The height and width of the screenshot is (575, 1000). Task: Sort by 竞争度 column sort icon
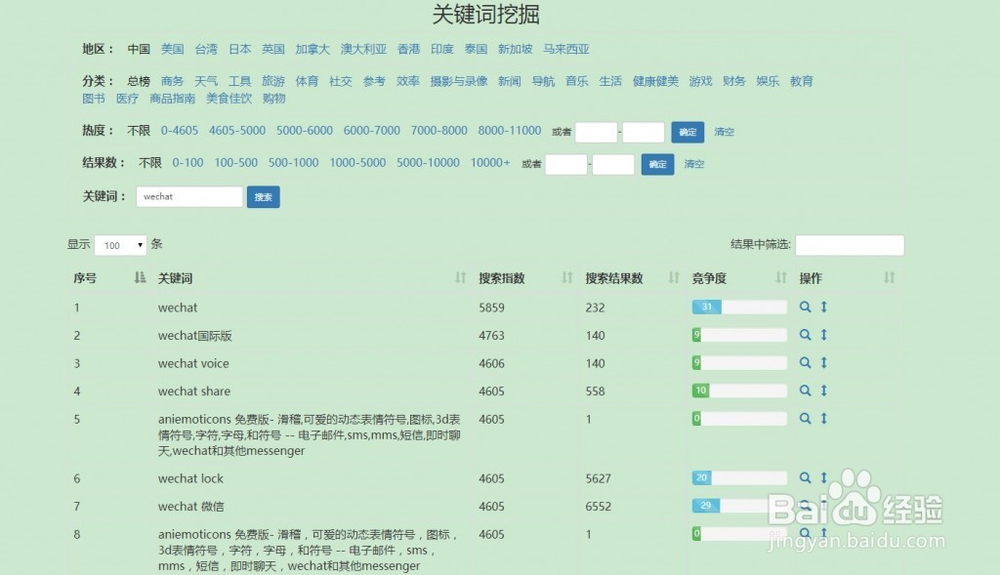click(x=781, y=277)
